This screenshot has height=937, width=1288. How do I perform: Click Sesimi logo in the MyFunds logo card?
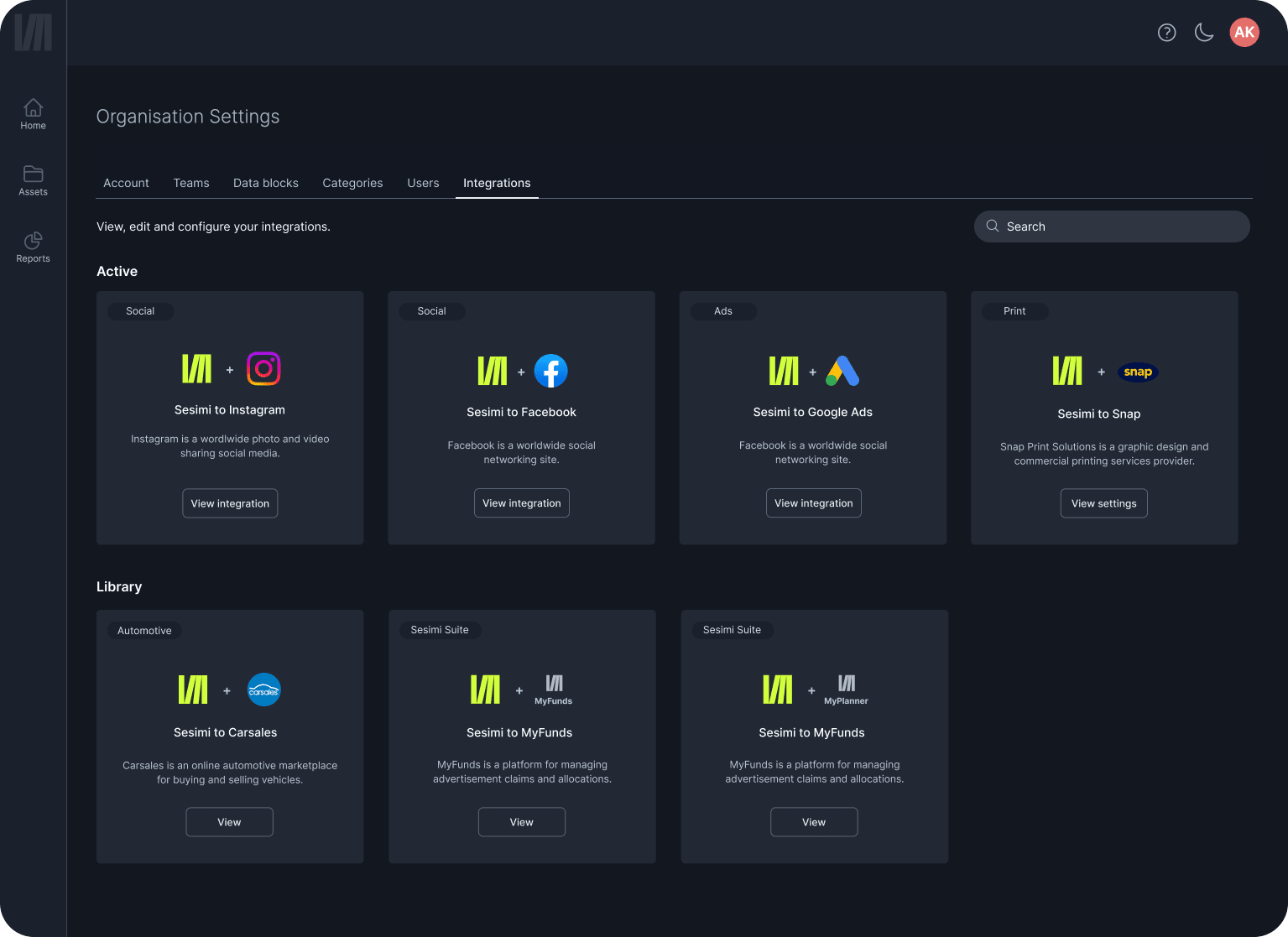[x=486, y=690]
